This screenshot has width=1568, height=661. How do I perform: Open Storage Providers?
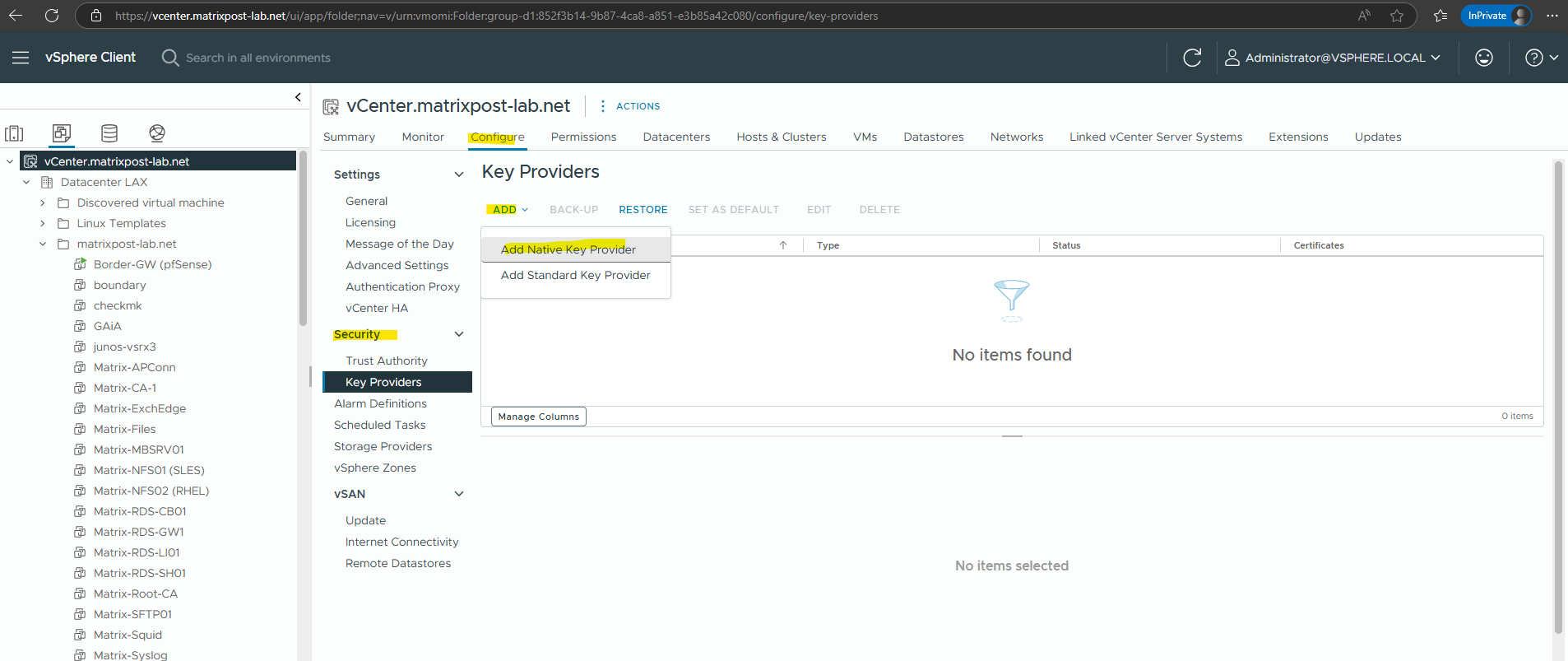pos(383,446)
